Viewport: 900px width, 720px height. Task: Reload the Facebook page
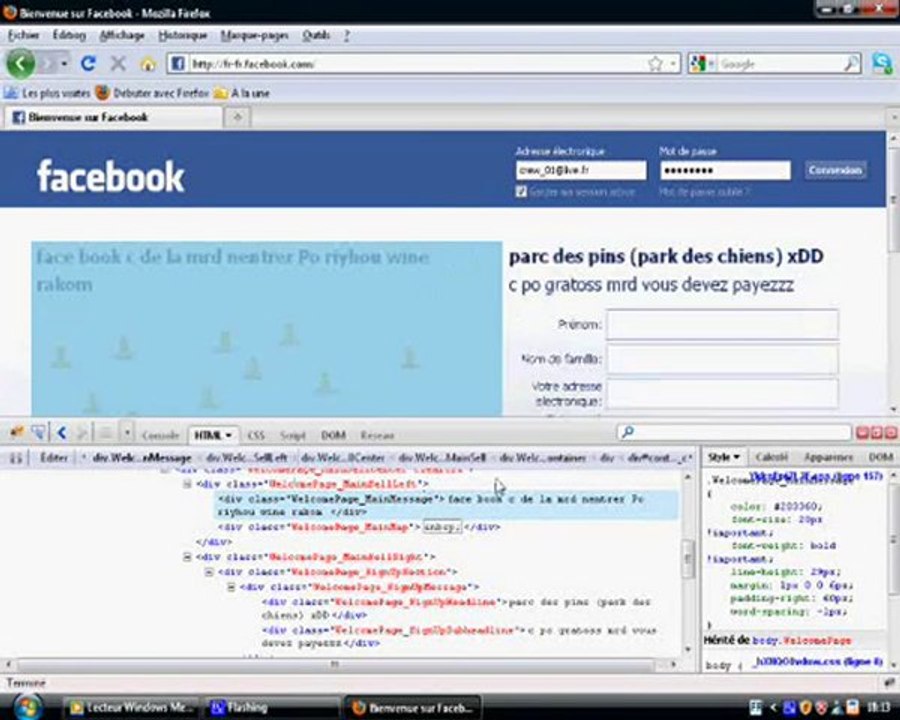88,64
